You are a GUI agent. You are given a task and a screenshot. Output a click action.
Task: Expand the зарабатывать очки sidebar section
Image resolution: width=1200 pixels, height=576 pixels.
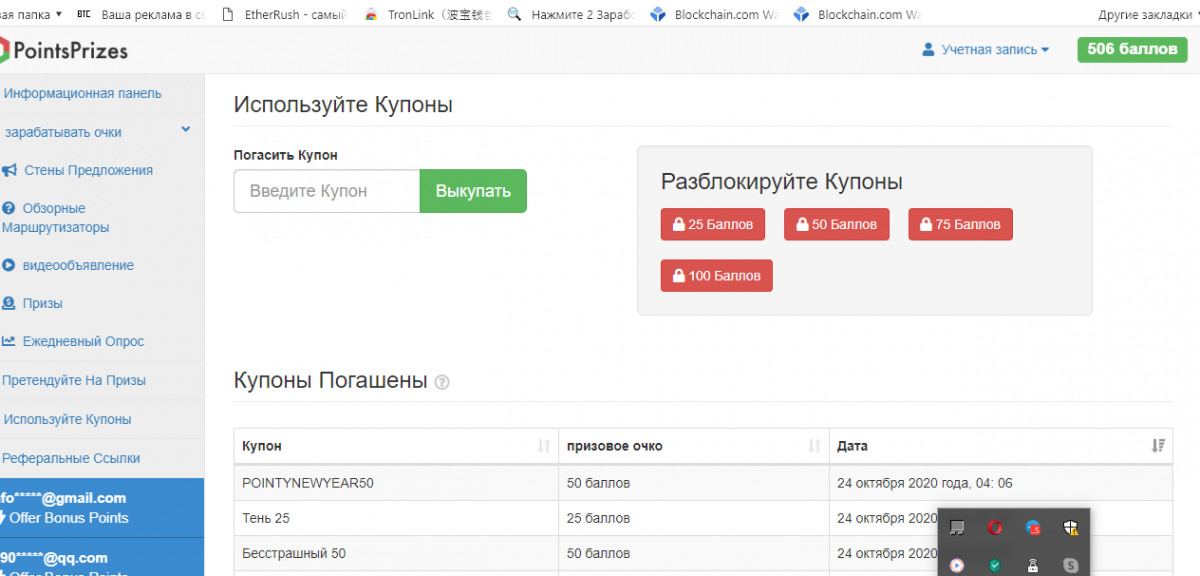(186, 130)
